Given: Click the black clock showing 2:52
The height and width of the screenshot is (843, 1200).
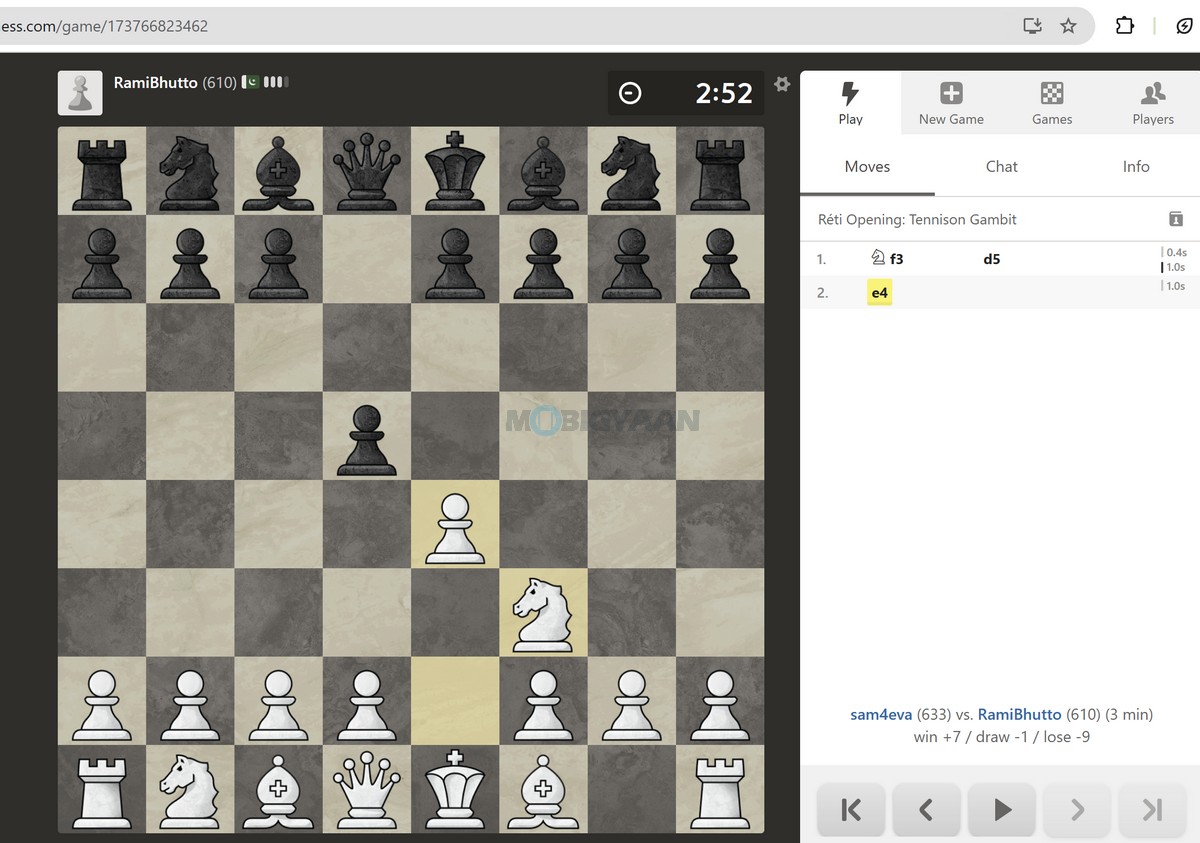Looking at the screenshot, I should [686, 93].
